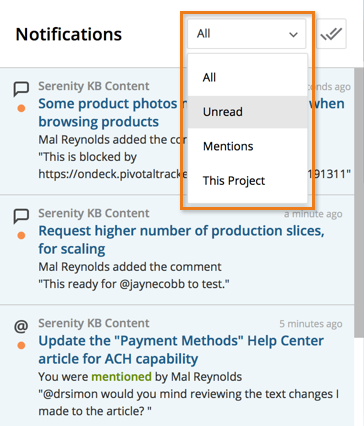Open the "Payment Methods" Help Center article story

pos(181,350)
